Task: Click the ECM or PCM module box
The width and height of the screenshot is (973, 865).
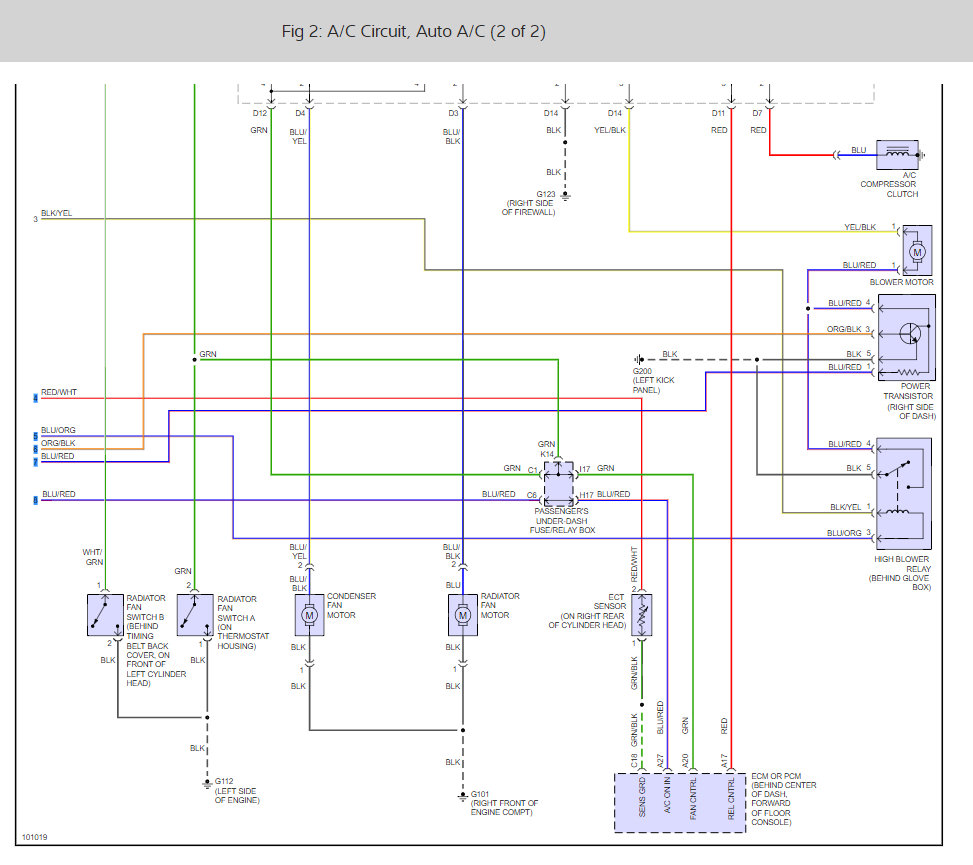Action: 679,803
